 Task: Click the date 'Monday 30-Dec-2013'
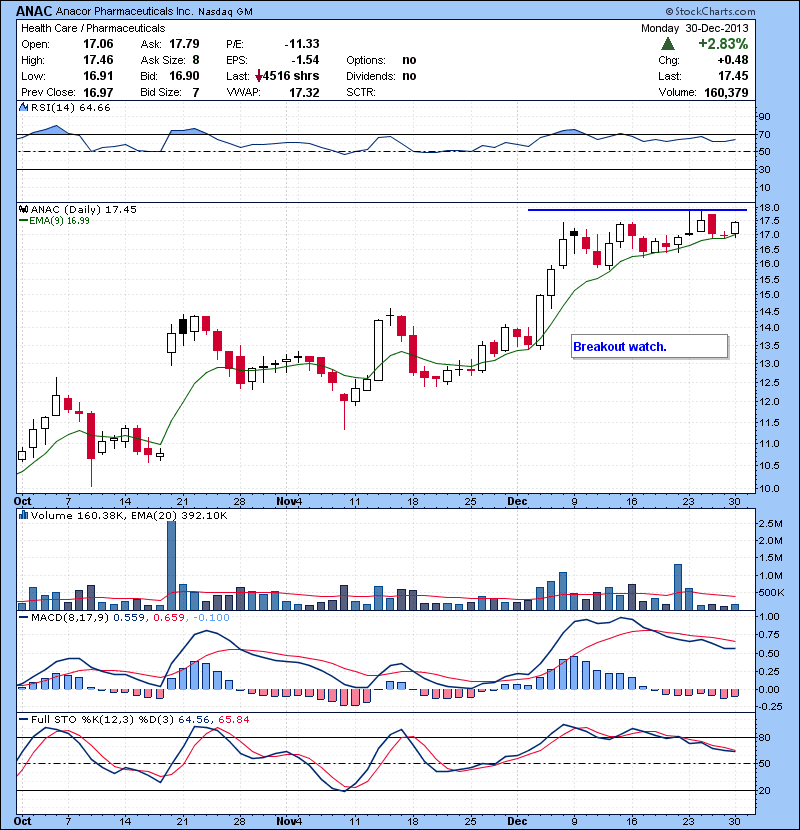(x=695, y=28)
